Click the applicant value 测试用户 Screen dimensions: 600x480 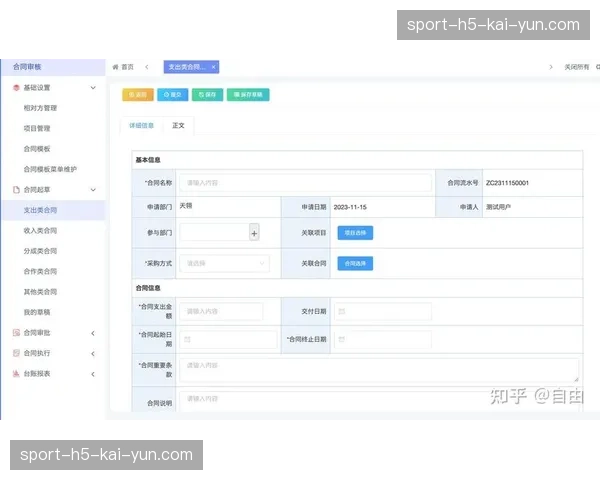[x=498, y=207]
